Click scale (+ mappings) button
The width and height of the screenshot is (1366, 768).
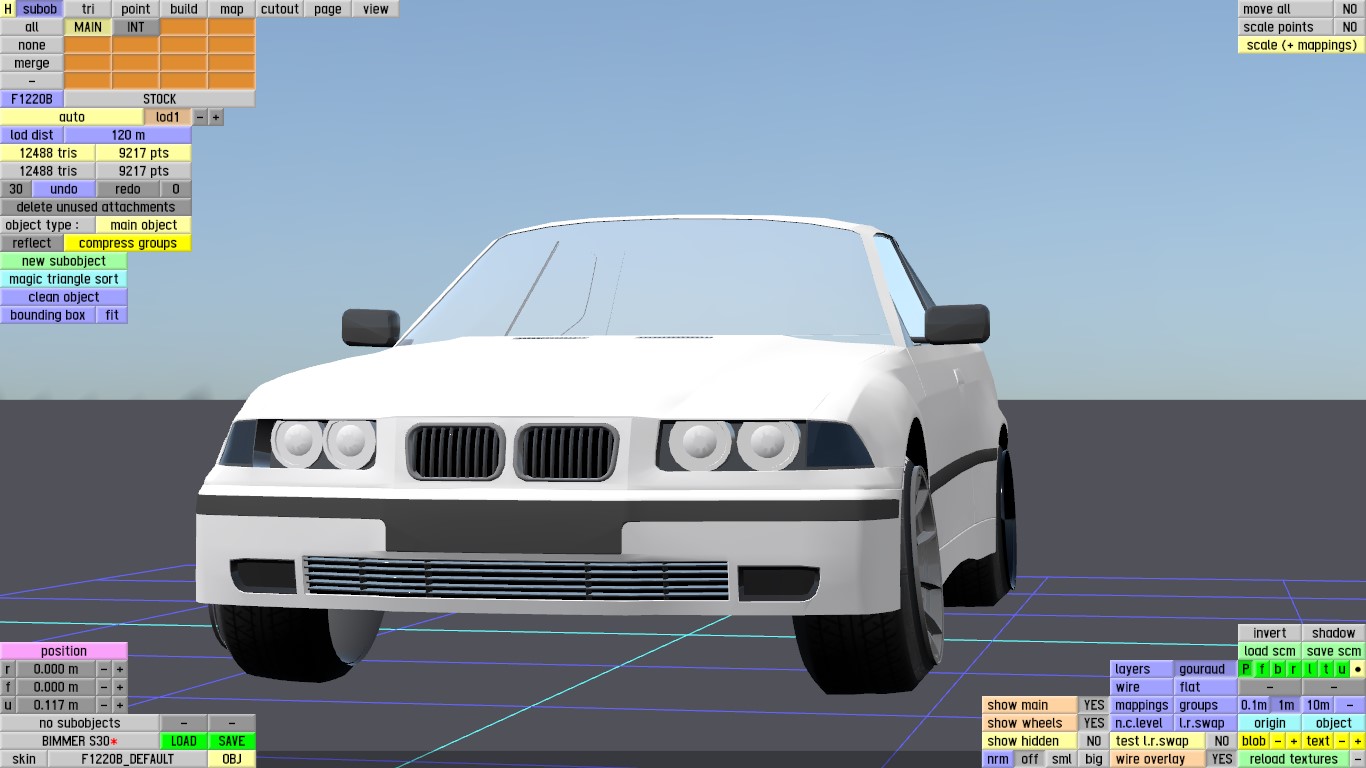(1302, 45)
